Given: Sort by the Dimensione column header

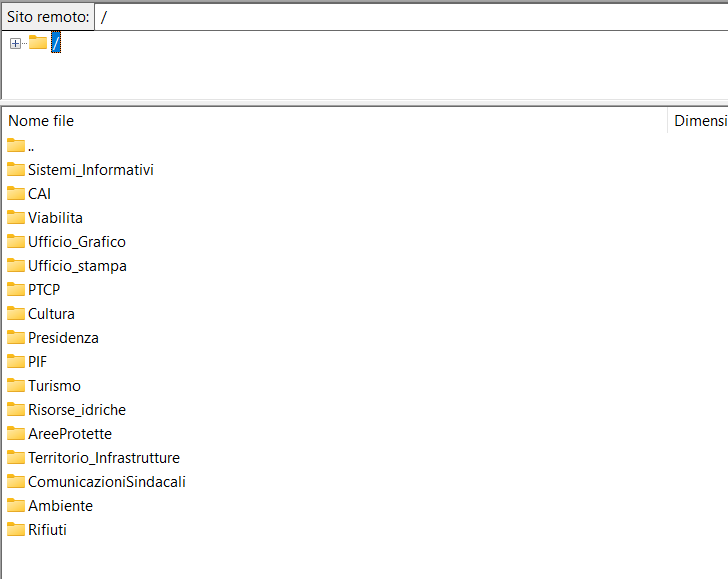Looking at the screenshot, I should pyautogui.click(x=699, y=121).
